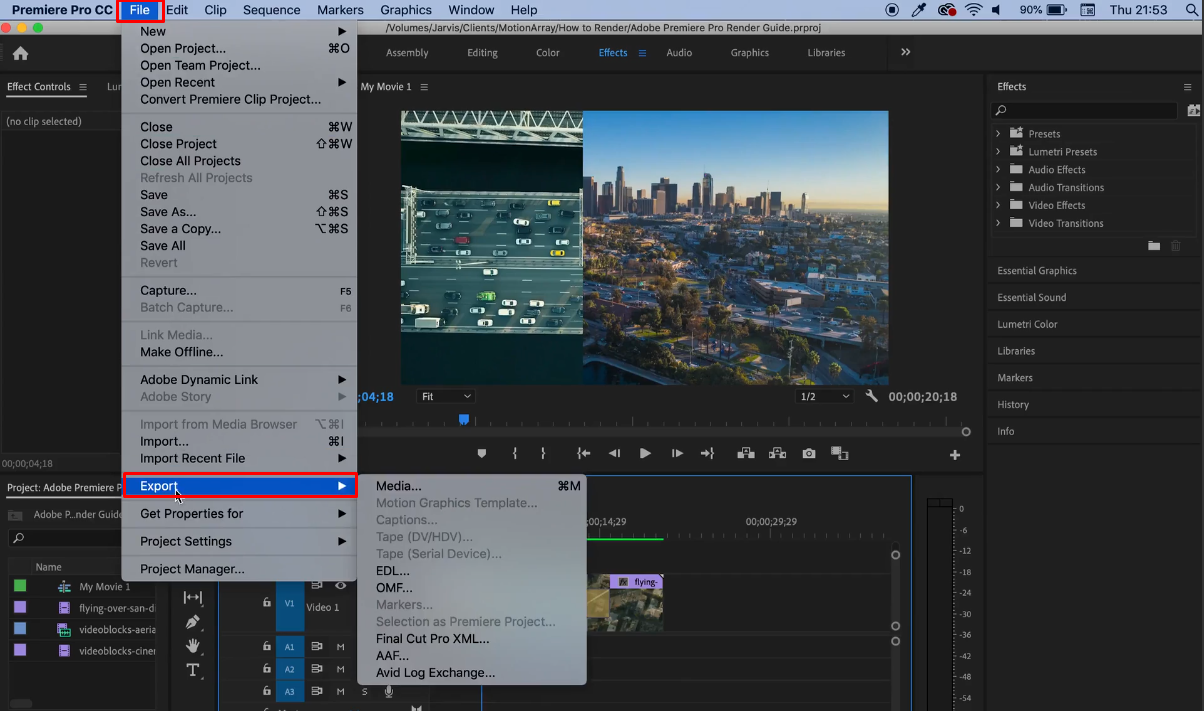Viewport: 1204px width, 711px height.
Task: Switch to the Audio workspace tab
Action: [679, 53]
